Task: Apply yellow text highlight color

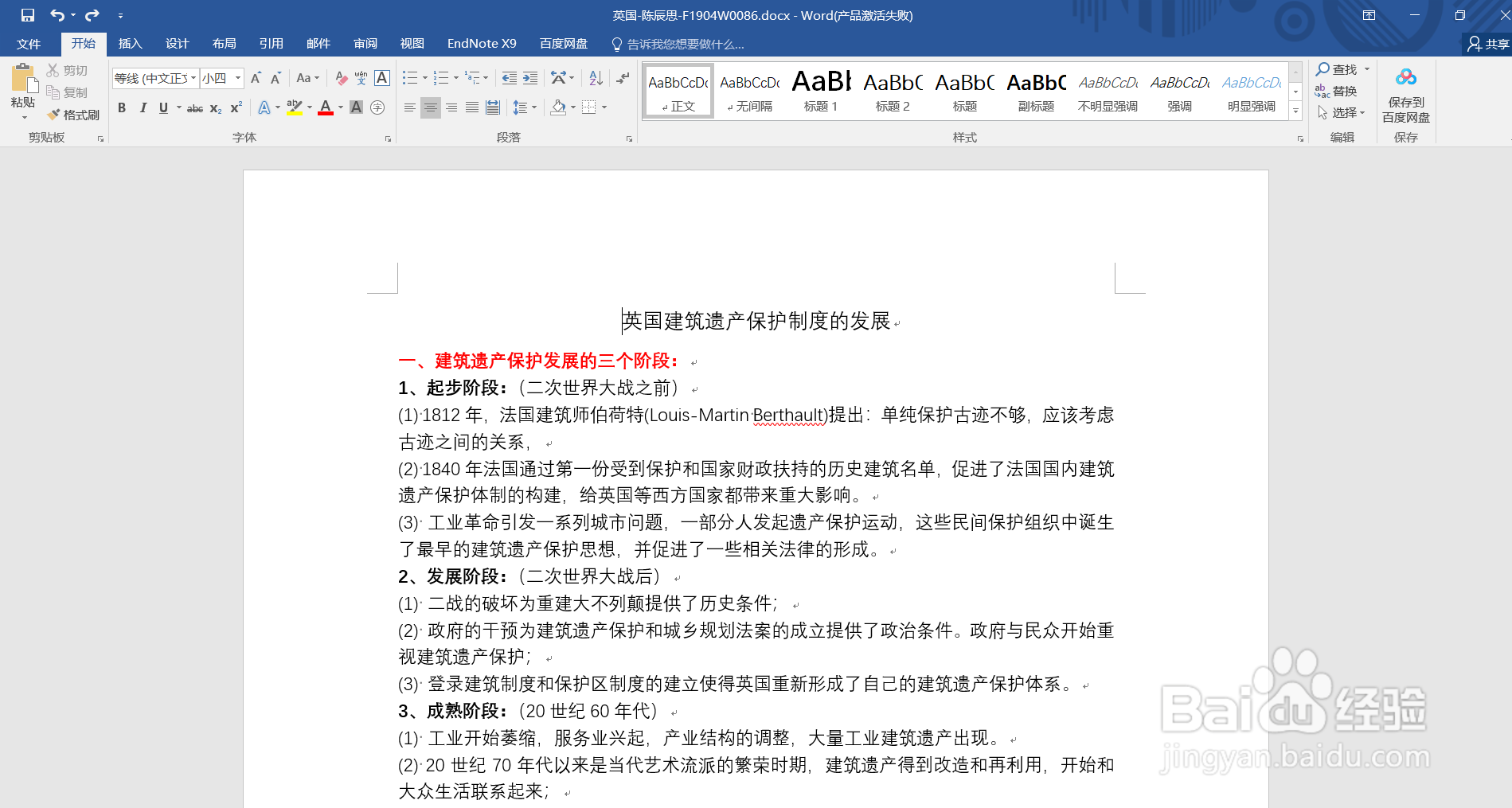Action: [x=294, y=107]
